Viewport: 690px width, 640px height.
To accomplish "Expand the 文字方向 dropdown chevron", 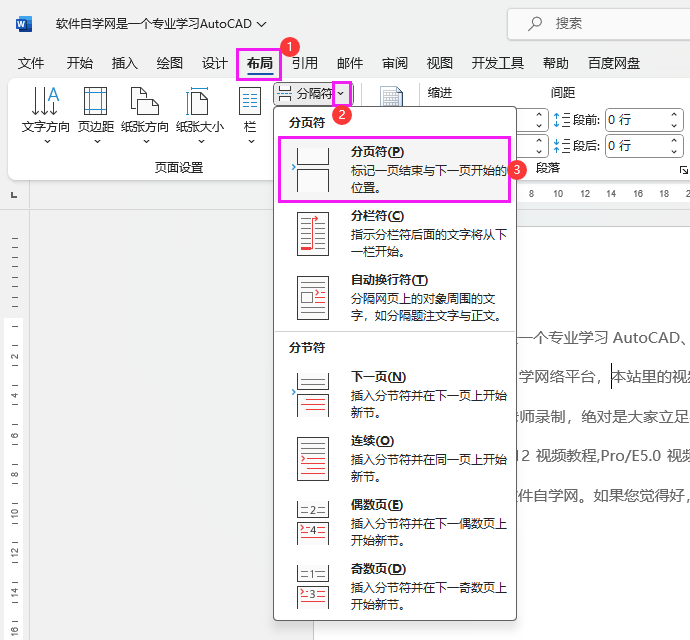I will tap(48, 142).
